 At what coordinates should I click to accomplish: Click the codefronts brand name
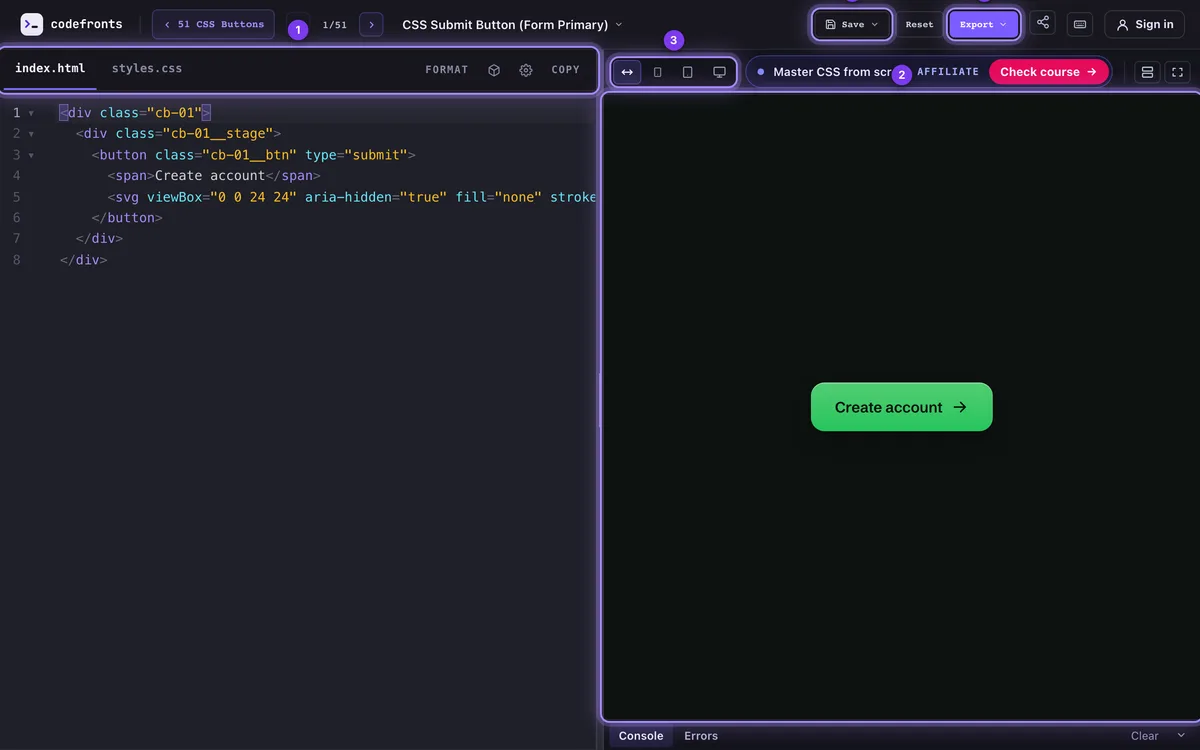tap(87, 24)
